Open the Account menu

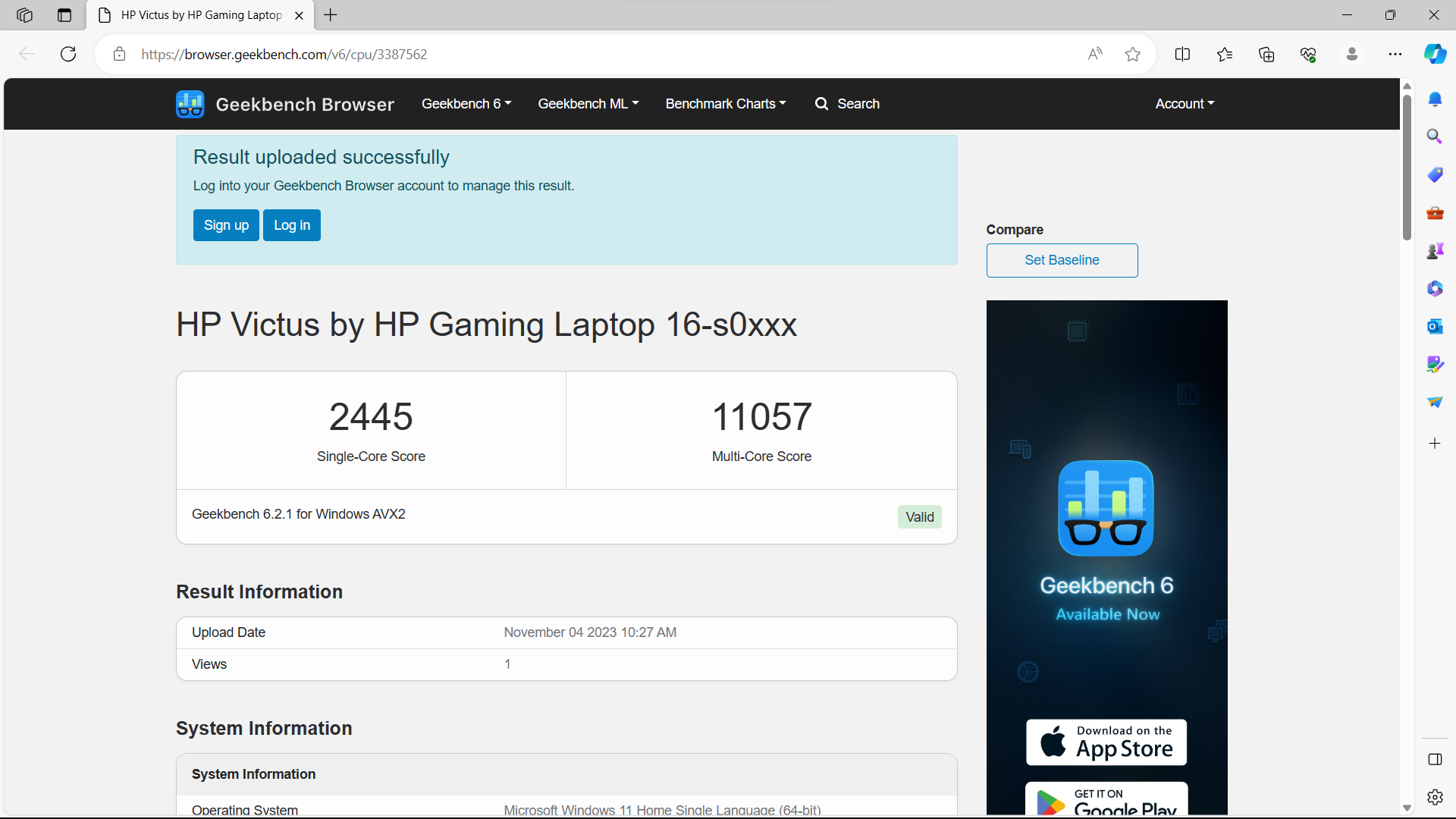(1185, 104)
